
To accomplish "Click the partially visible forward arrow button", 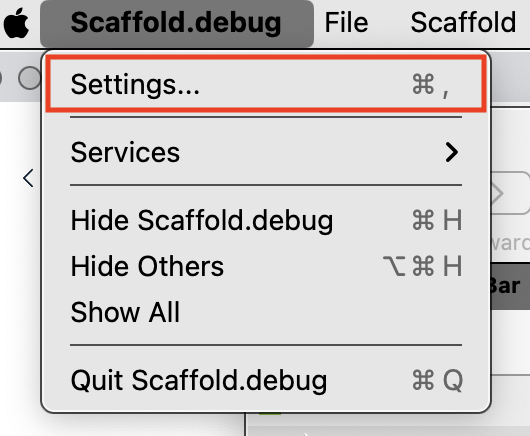I will [510, 193].
